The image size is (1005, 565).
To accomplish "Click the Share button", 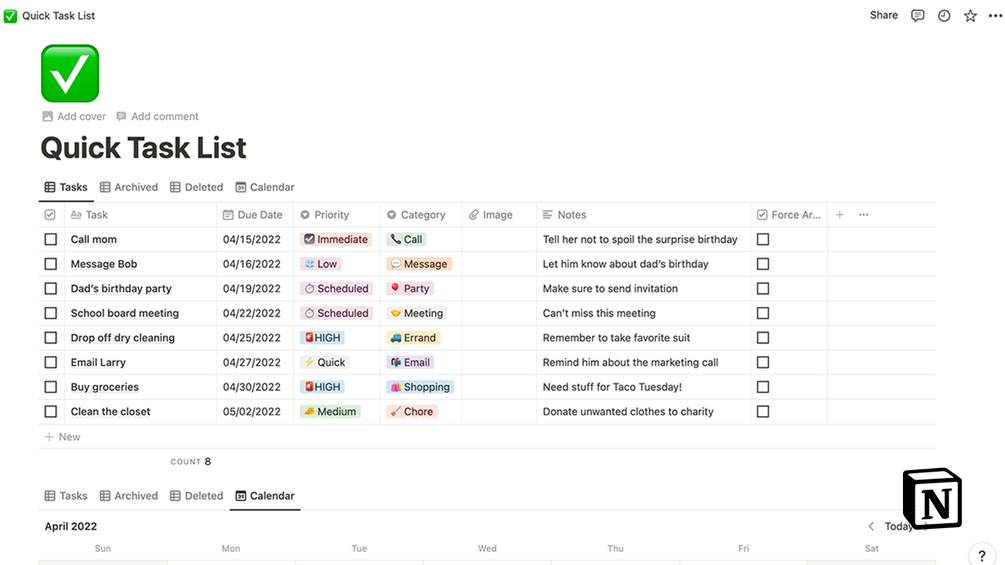I will (883, 16).
